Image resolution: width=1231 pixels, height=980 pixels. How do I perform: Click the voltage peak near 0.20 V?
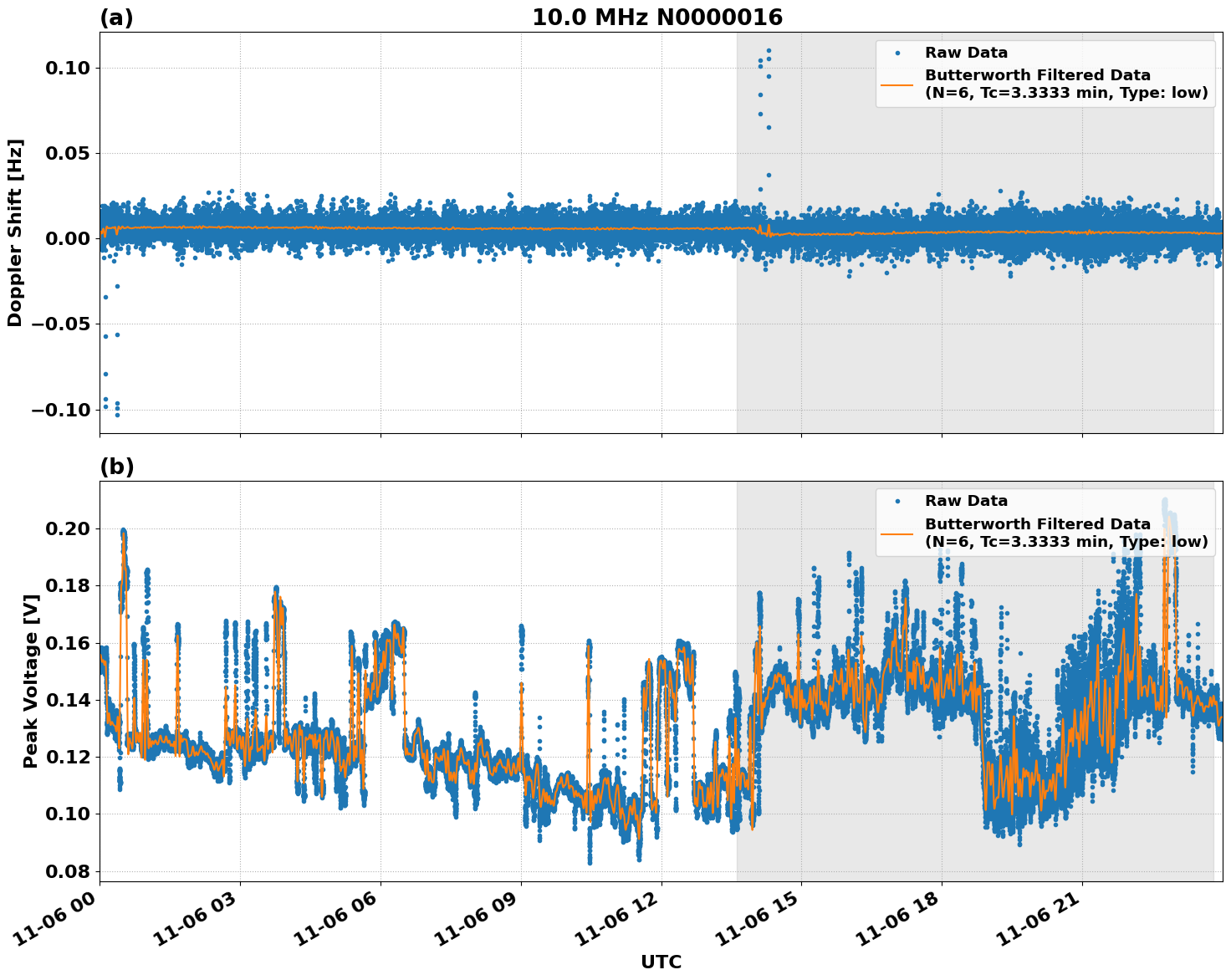[122, 530]
